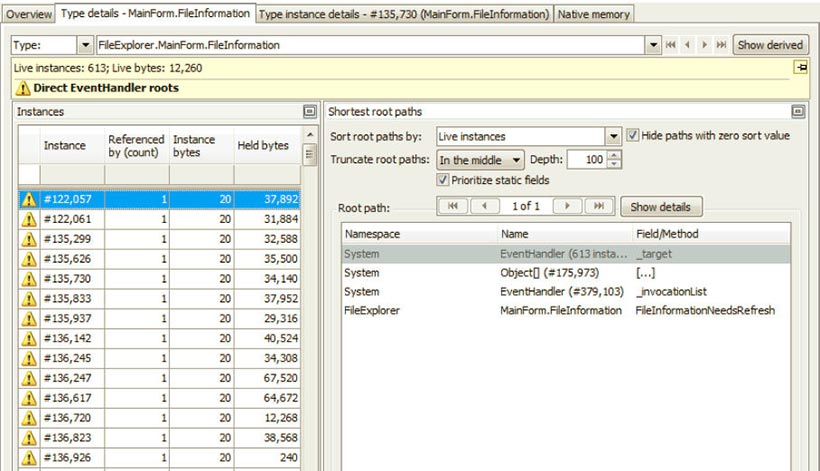Open the Type selector dropdown
The width and height of the screenshot is (820, 471).
(85, 45)
